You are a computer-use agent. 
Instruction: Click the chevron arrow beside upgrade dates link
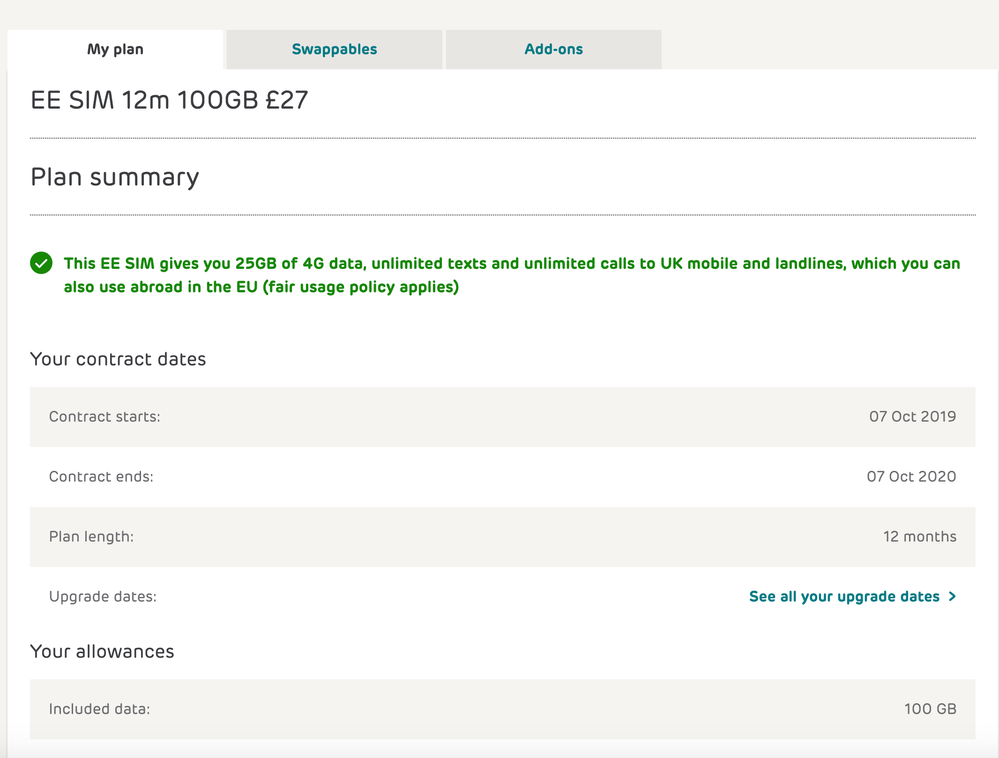(x=952, y=597)
